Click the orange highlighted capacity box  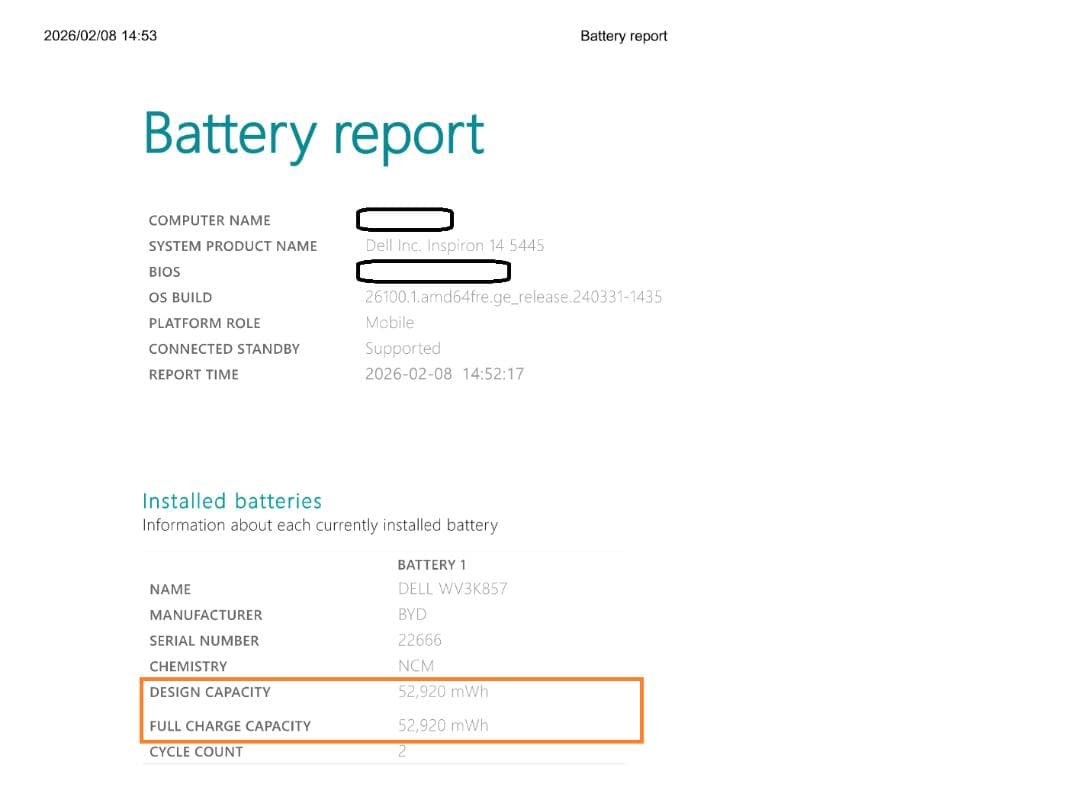[392, 708]
